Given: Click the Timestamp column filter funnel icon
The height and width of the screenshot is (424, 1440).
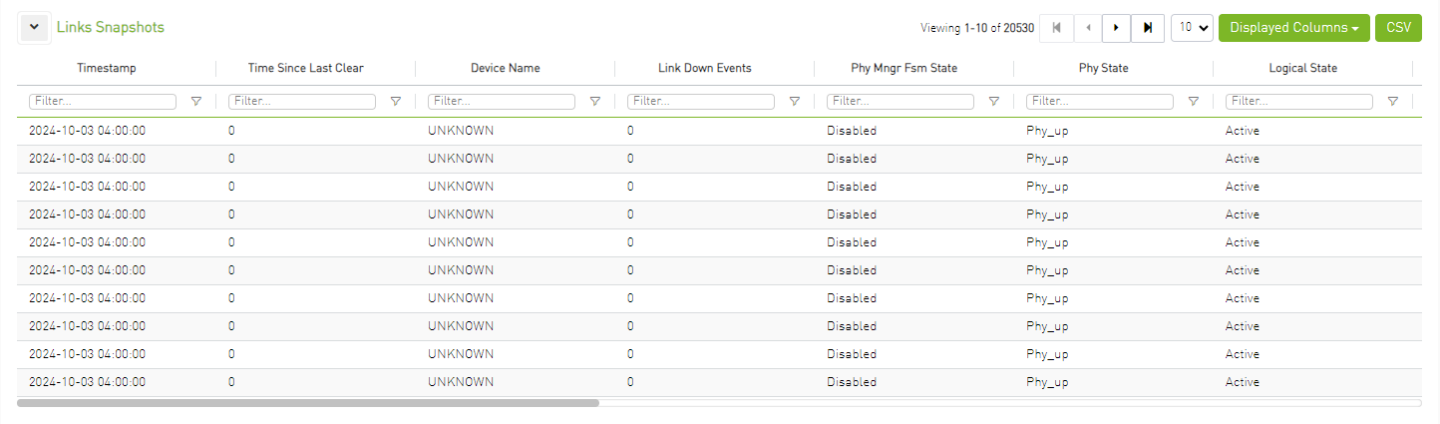Looking at the screenshot, I should (x=196, y=101).
